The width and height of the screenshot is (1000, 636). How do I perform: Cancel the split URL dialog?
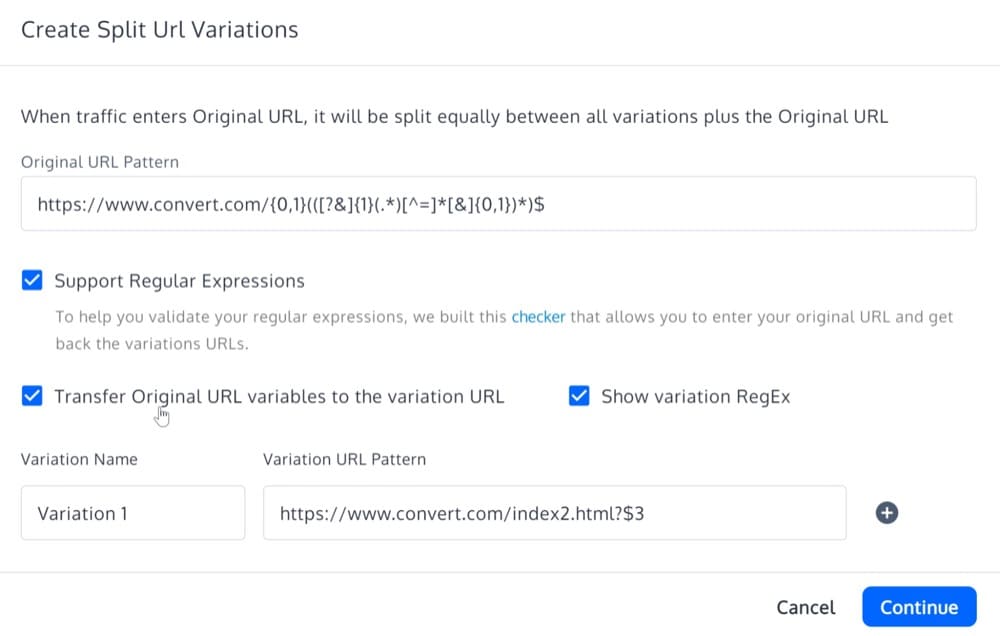pos(805,607)
